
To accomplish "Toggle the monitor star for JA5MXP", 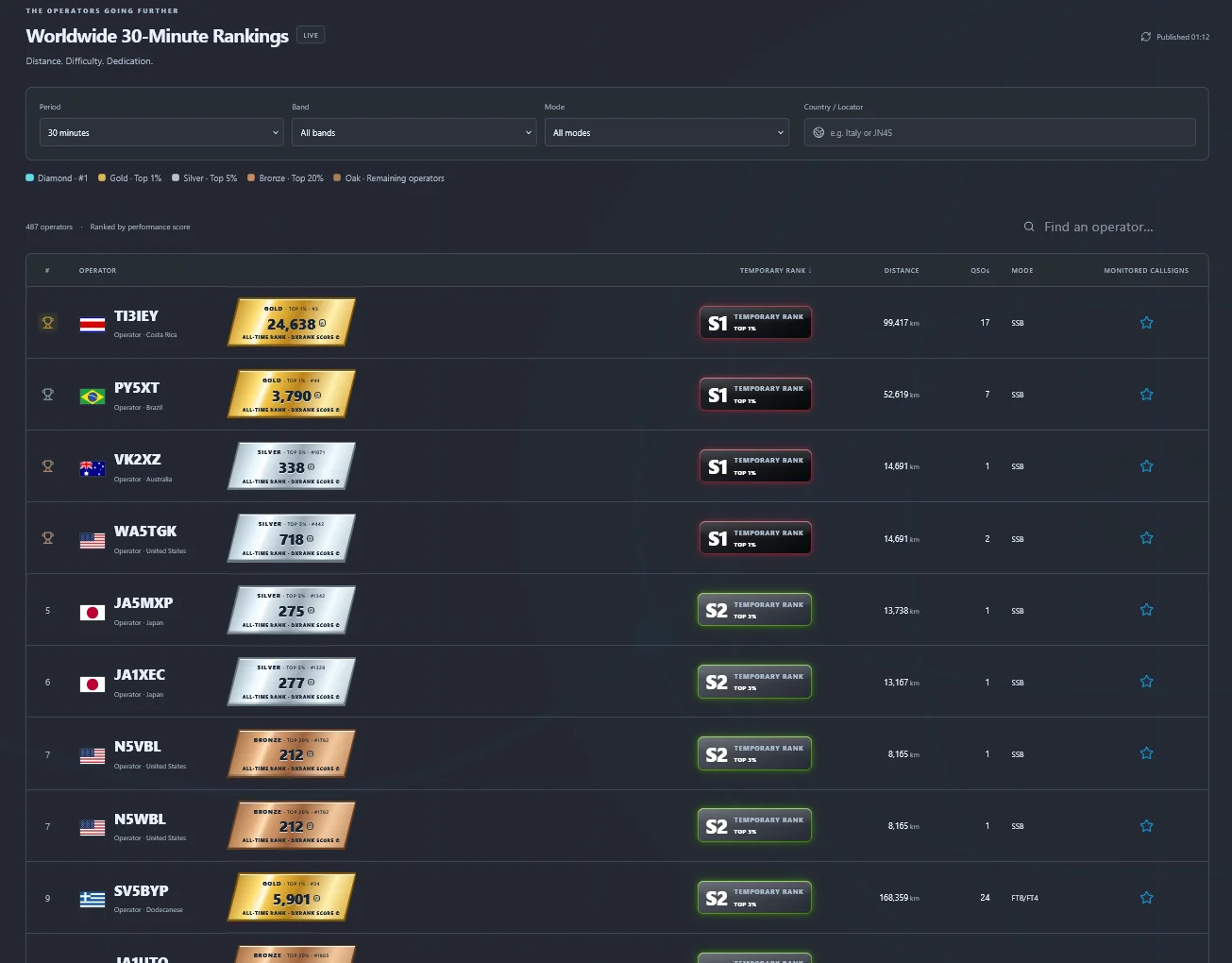I will tap(1146, 610).
